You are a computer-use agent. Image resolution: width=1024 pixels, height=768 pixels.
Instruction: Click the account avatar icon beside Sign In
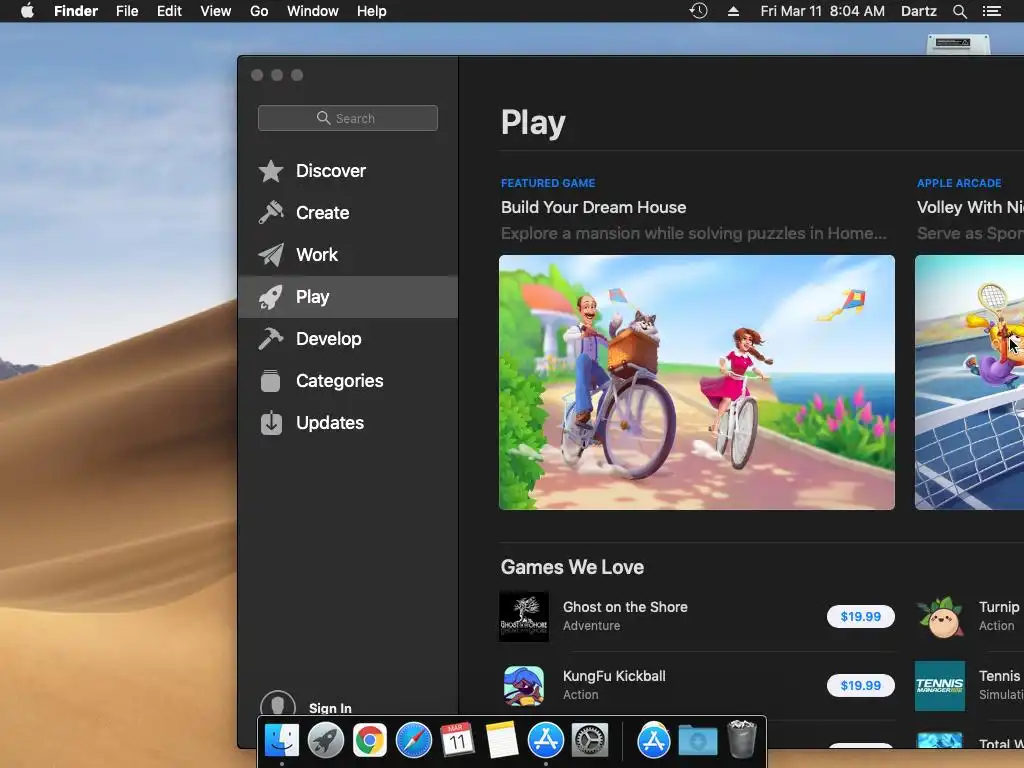278,705
